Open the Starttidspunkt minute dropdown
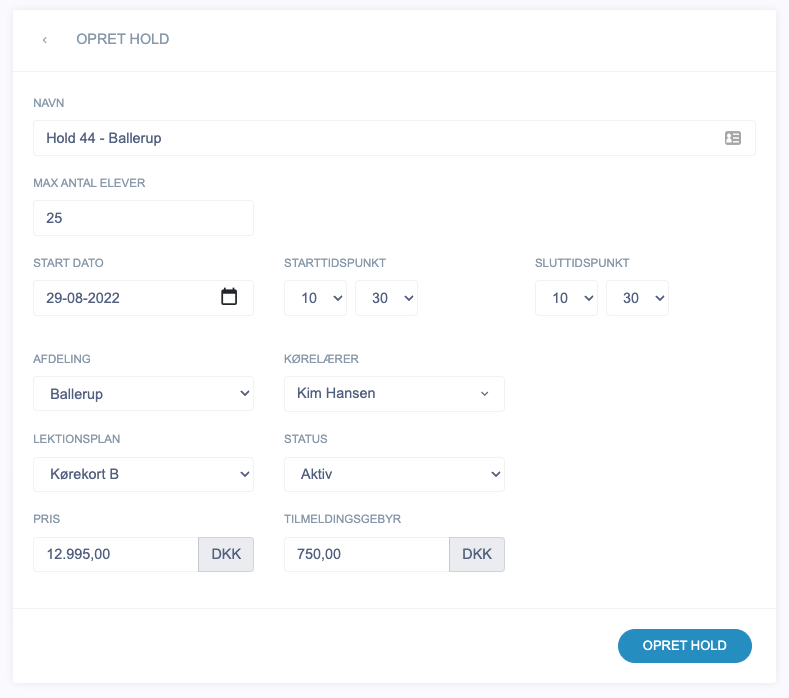This screenshot has width=789, height=698. [386, 298]
